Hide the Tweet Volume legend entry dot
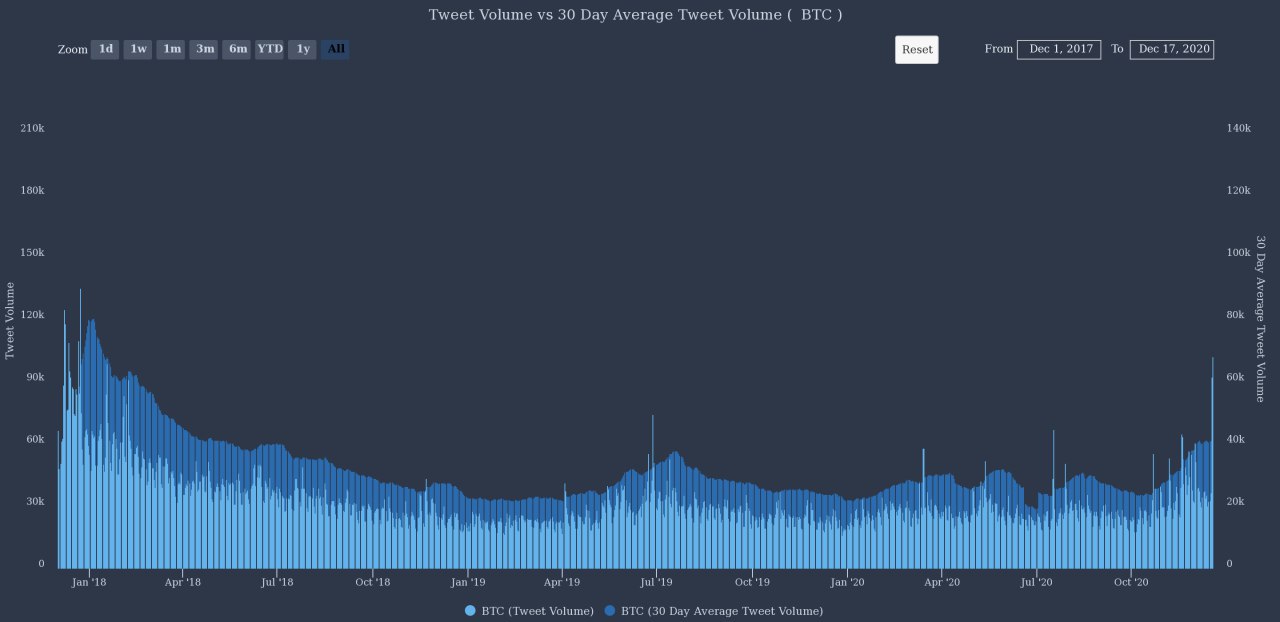This screenshot has width=1280, height=622. point(469,611)
